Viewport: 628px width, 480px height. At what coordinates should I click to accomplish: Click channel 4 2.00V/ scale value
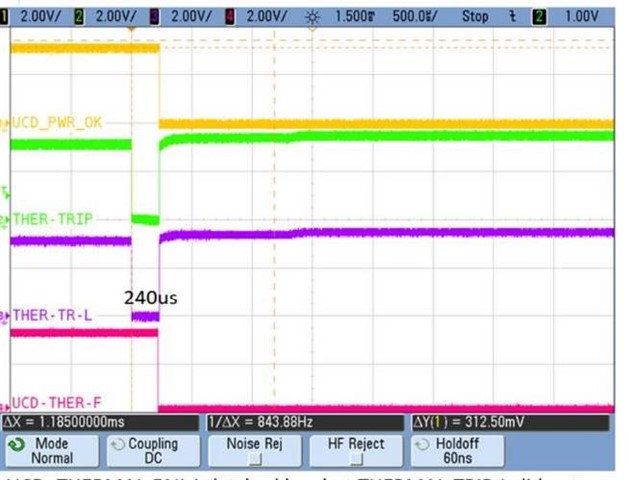coord(267,16)
